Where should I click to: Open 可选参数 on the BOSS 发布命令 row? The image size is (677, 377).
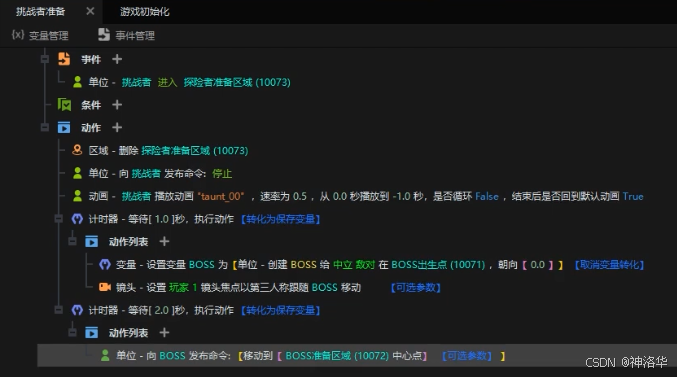(x=467, y=356)
